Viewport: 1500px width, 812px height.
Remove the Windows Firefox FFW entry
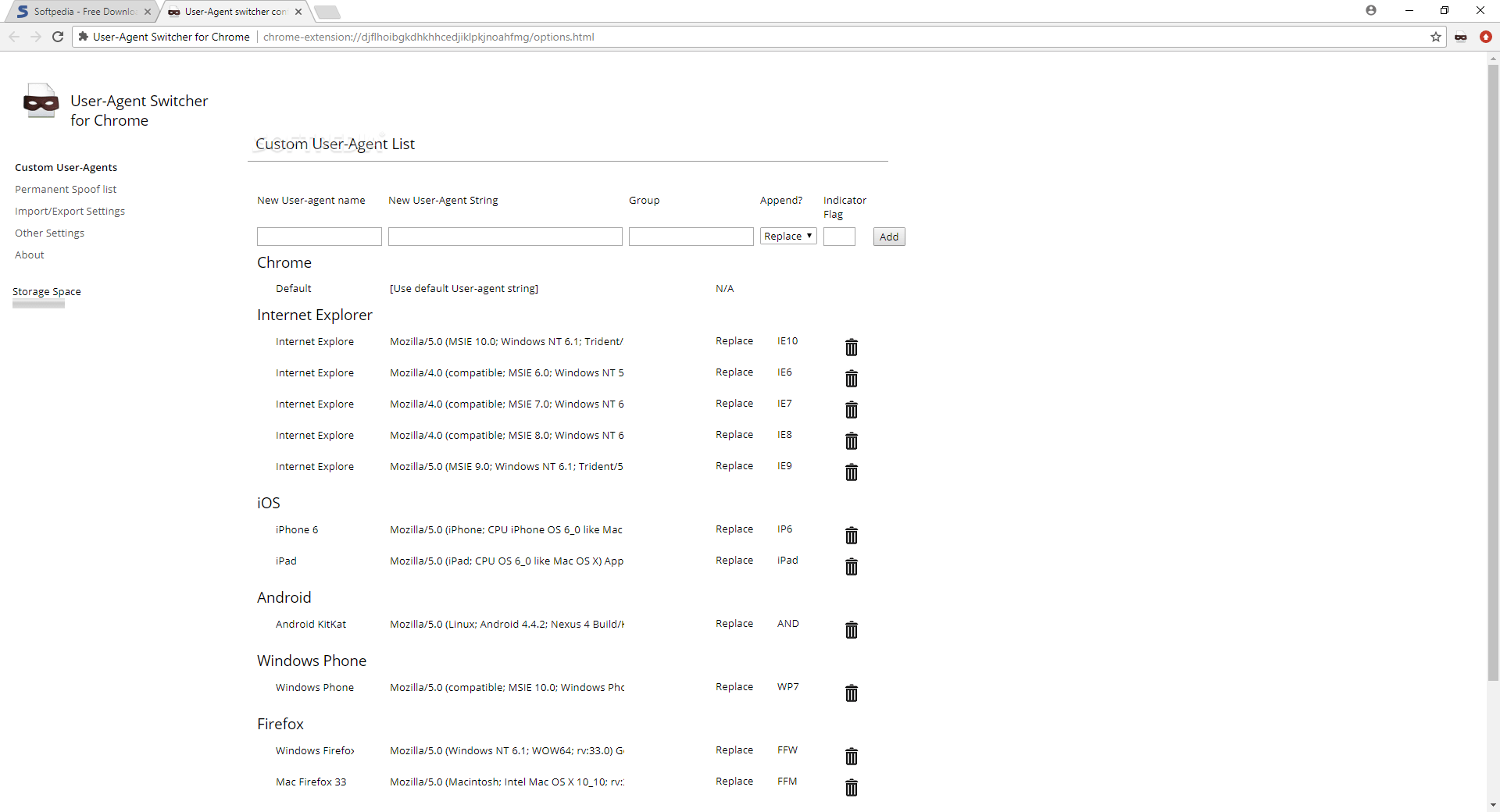coord(852,756)
